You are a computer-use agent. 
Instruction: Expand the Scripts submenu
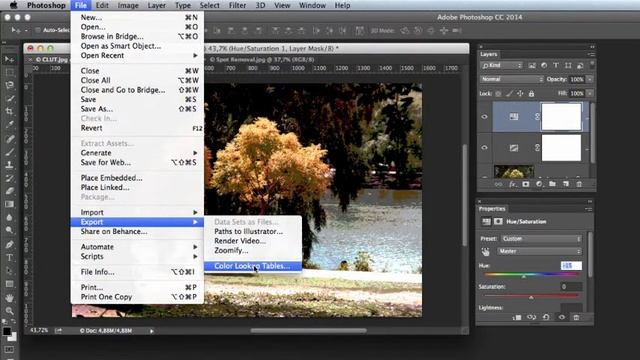[137, 256]
